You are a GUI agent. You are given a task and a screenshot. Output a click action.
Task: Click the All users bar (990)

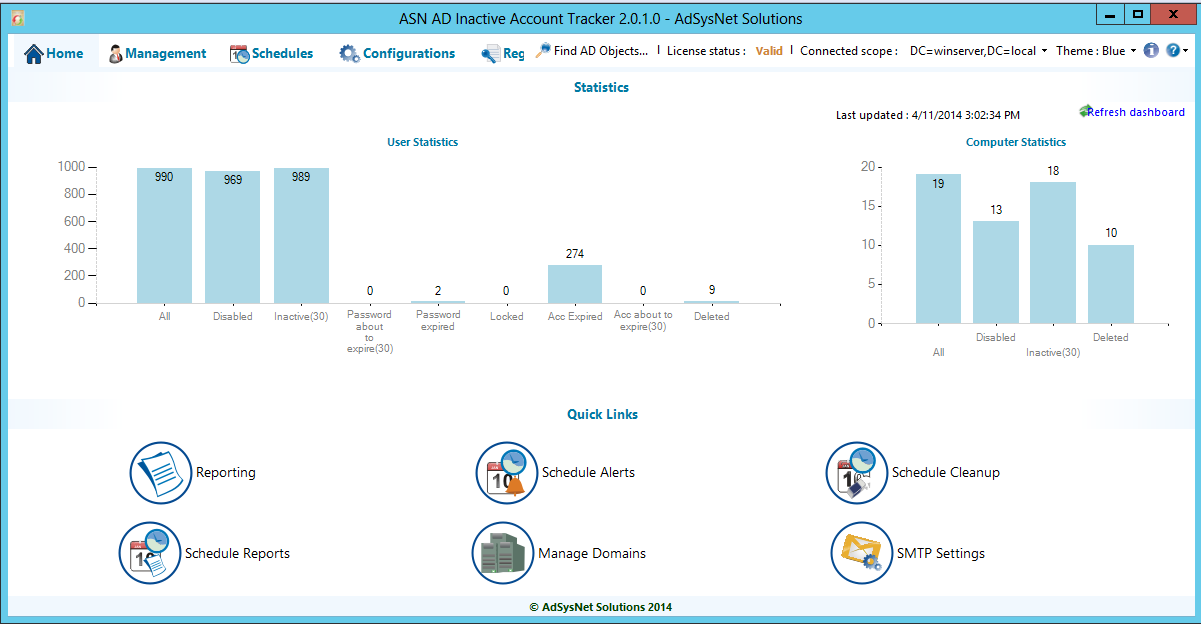tap(164, 235)
